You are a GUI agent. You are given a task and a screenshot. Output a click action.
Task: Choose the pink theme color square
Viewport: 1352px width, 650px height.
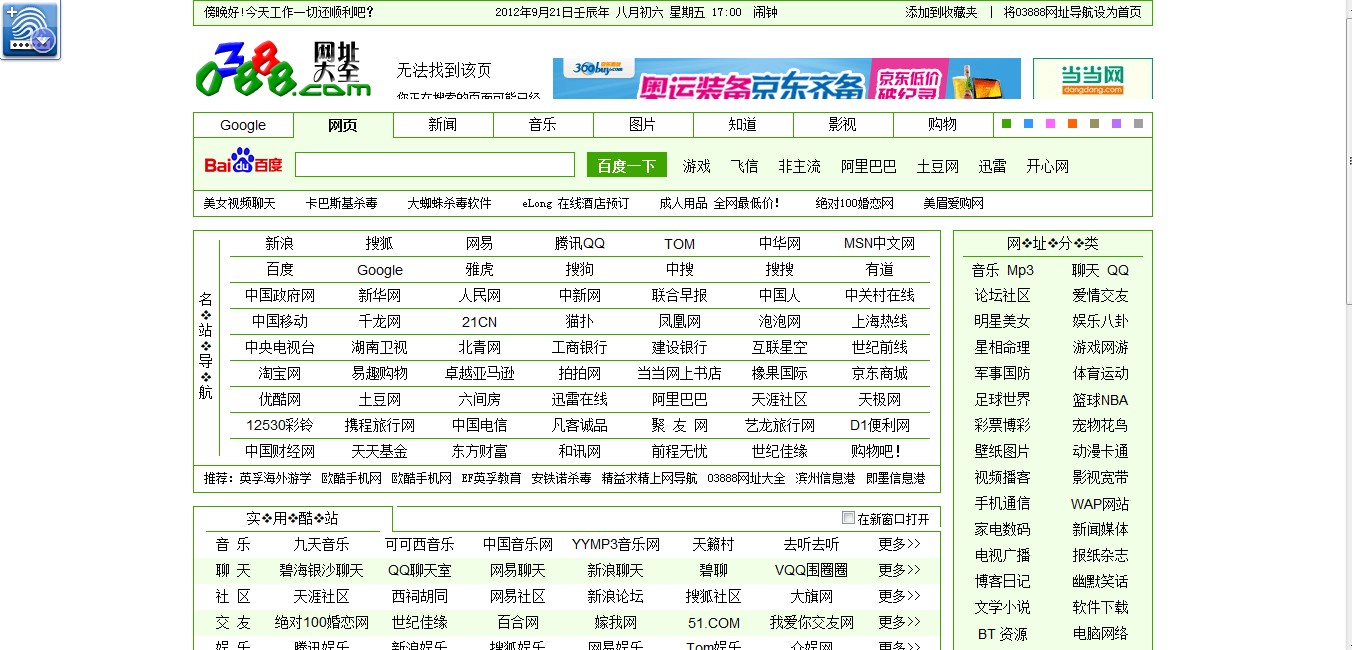click(x=1051, y=124)
